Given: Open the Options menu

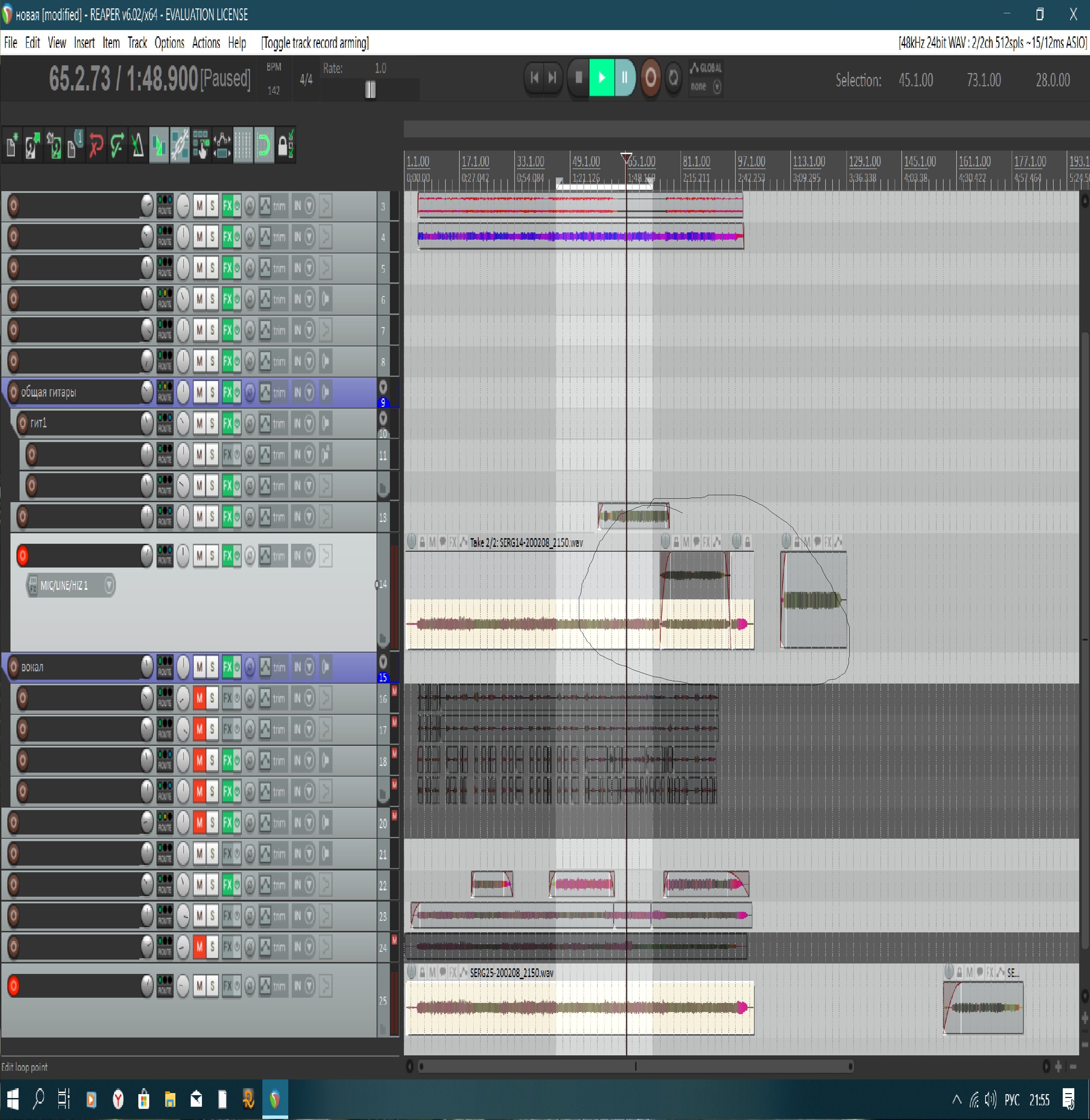Looking at the screenshot, I should click(169, 43).
